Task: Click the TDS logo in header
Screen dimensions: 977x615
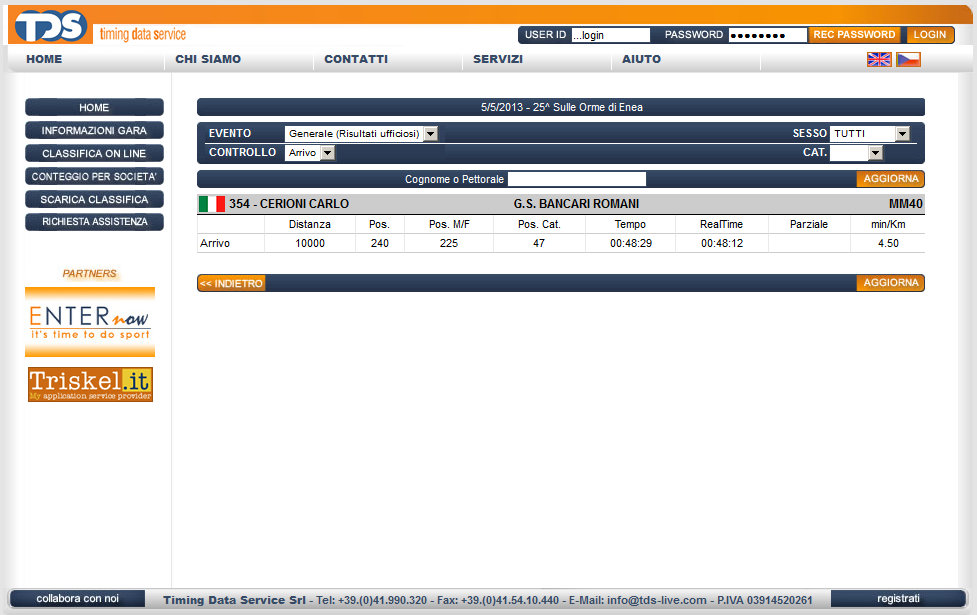Action: (50, 25)
